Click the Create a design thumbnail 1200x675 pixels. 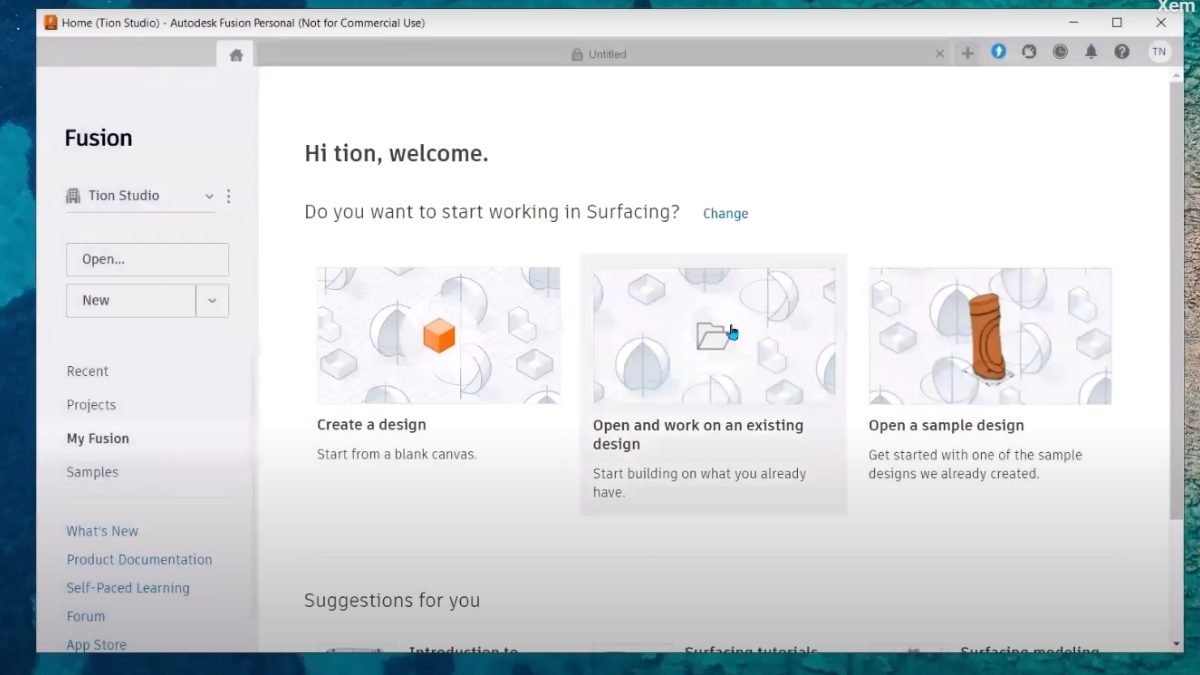pyautogui.click(x=439, y=335)
